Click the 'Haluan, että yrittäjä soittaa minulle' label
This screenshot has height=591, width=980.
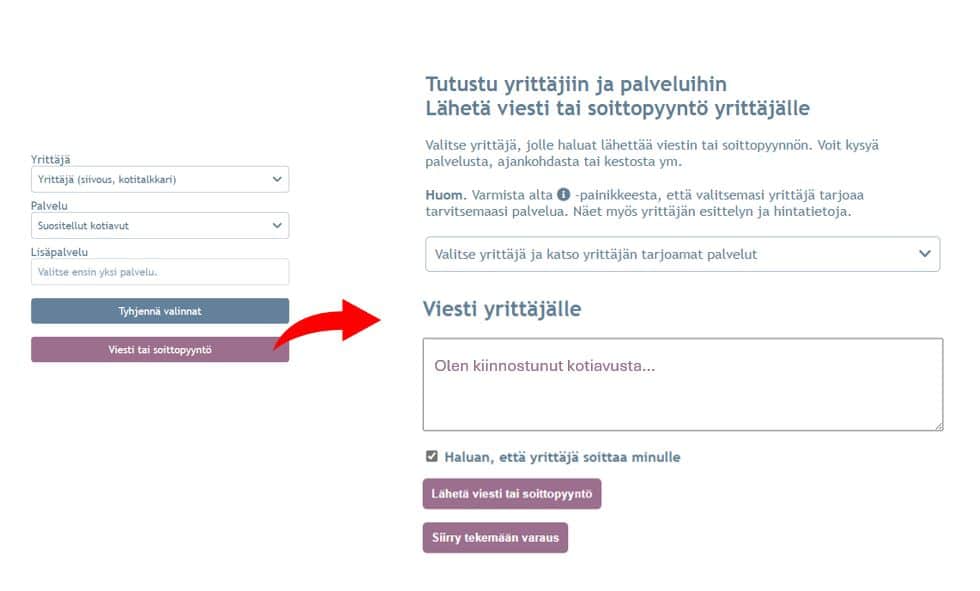562,457
